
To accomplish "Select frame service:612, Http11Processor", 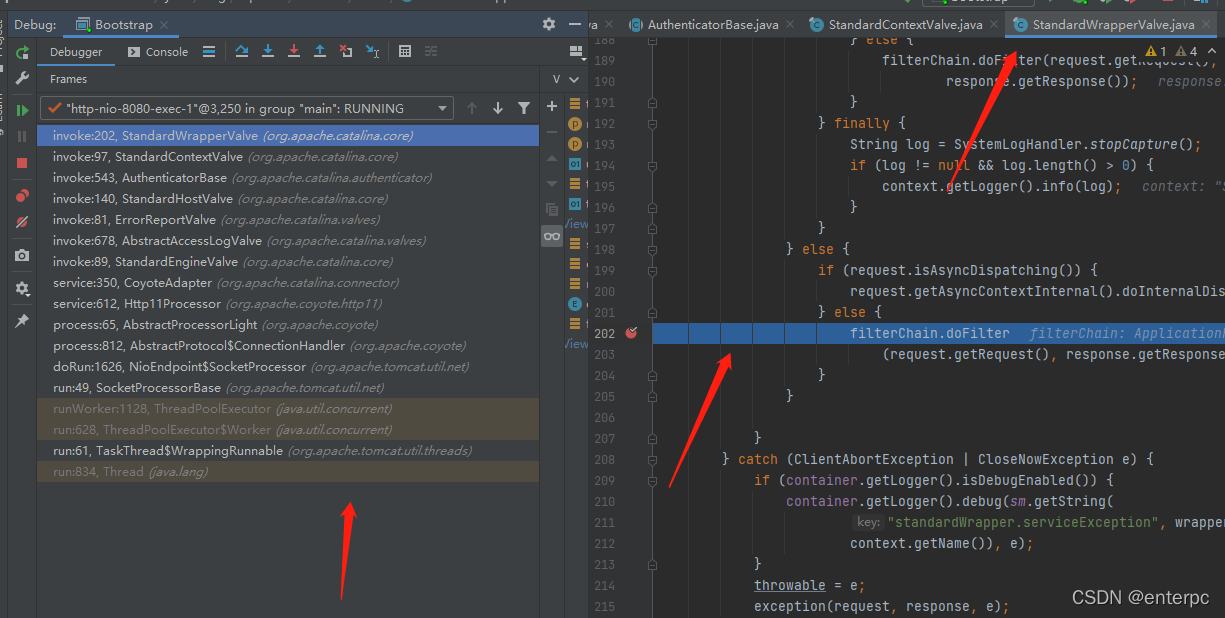I will tap(288, 303).
